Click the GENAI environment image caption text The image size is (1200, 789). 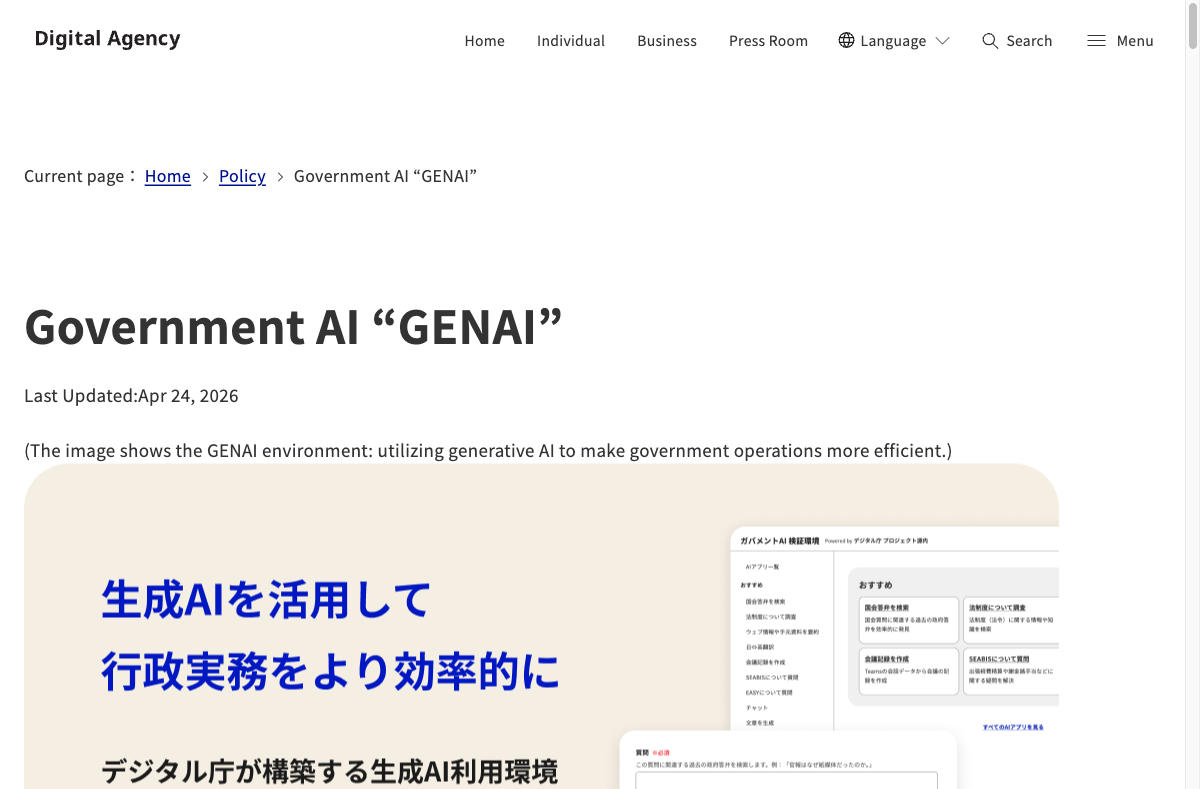pyautogui.click(x=488, y=451)
